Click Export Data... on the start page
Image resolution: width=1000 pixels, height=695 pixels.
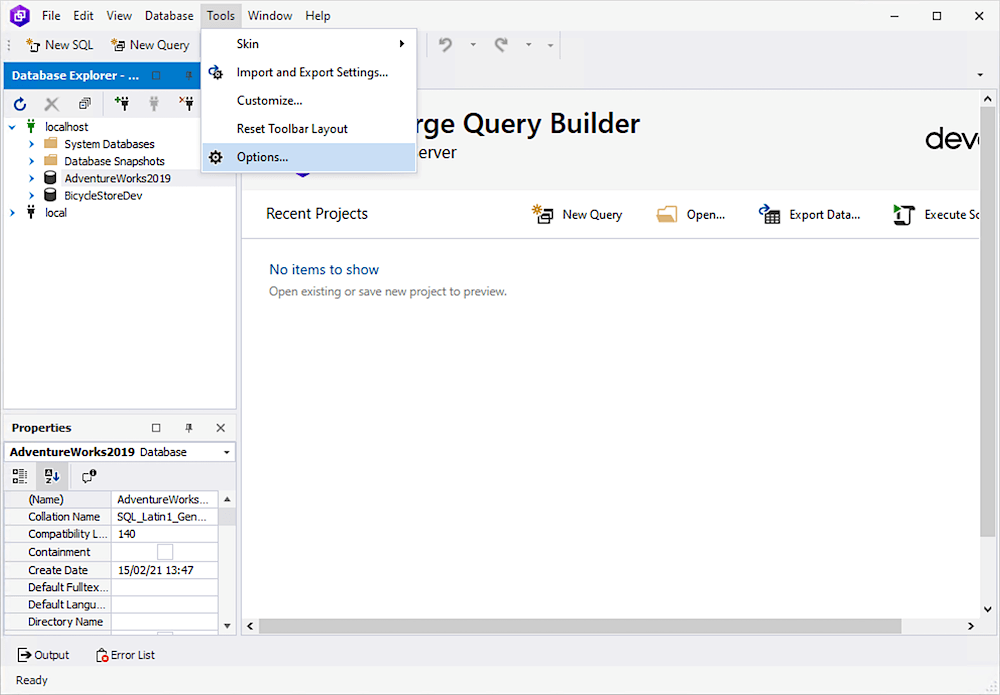tap(809, 215)
